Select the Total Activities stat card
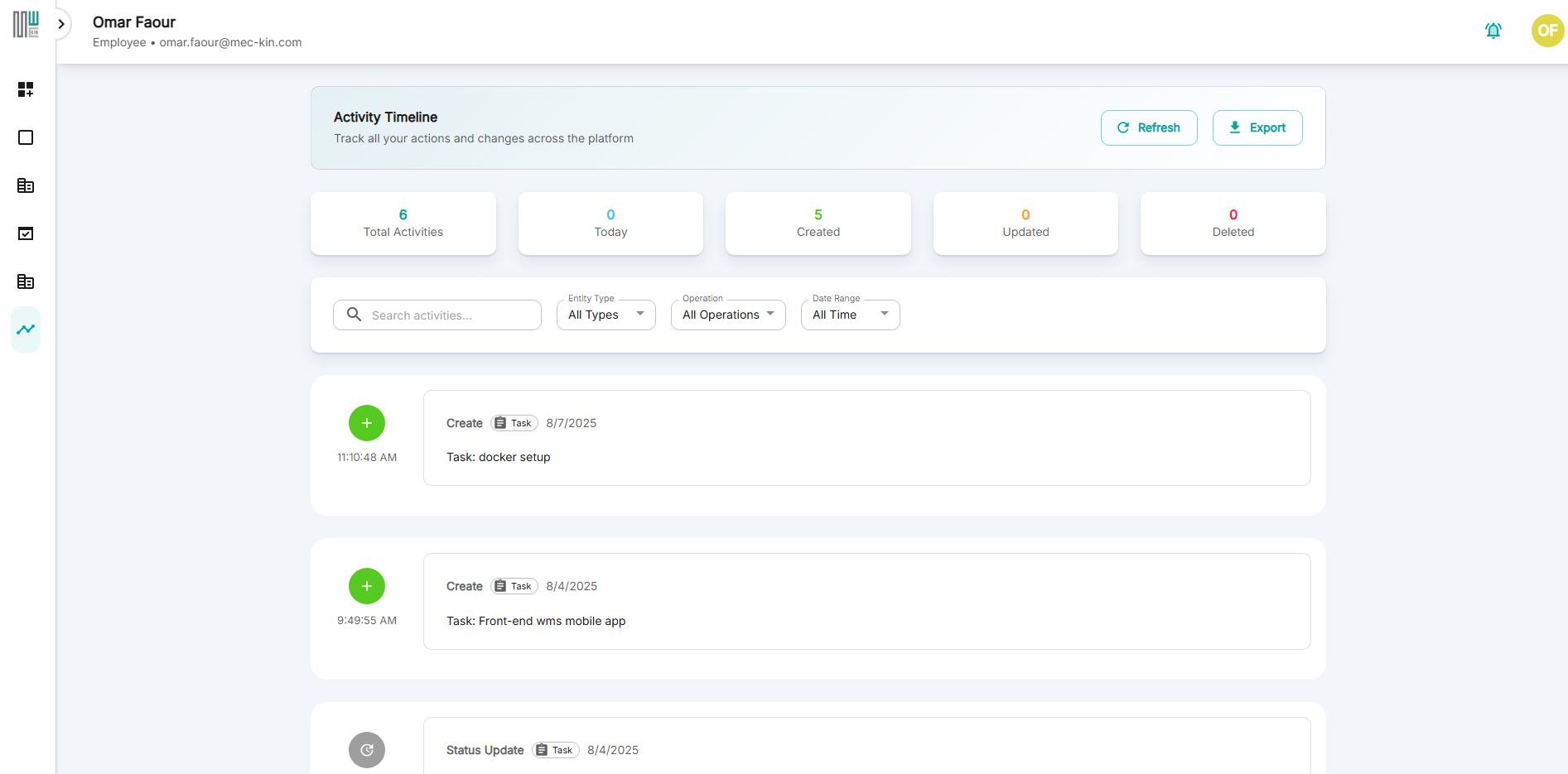Viewport: 1568px width, 774px height. click(403, 224)
